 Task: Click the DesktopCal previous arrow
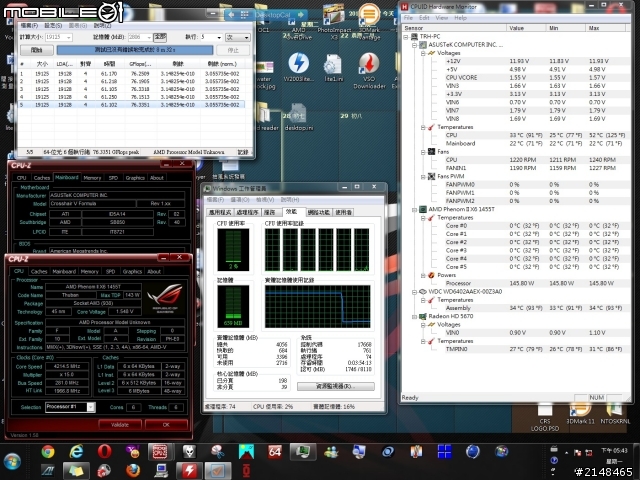(x=231, y=15)
